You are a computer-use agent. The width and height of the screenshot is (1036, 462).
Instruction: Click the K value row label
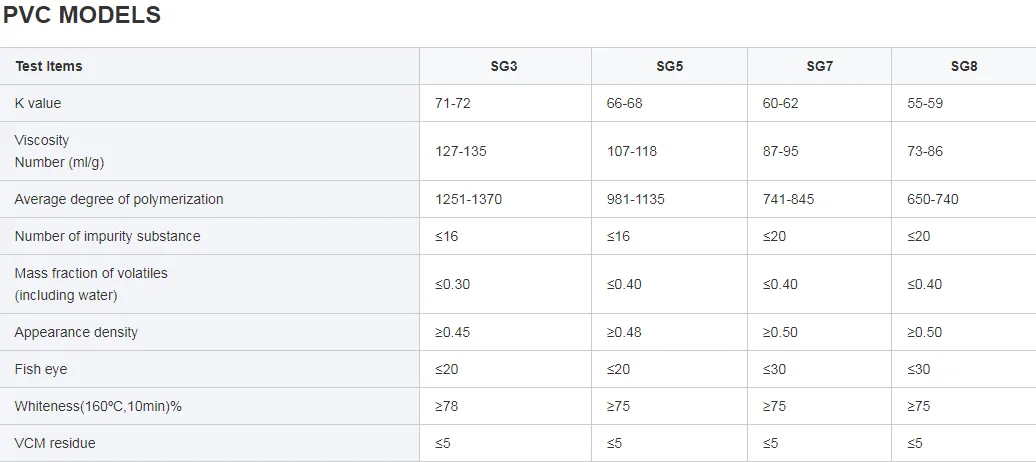coord(38,103)
